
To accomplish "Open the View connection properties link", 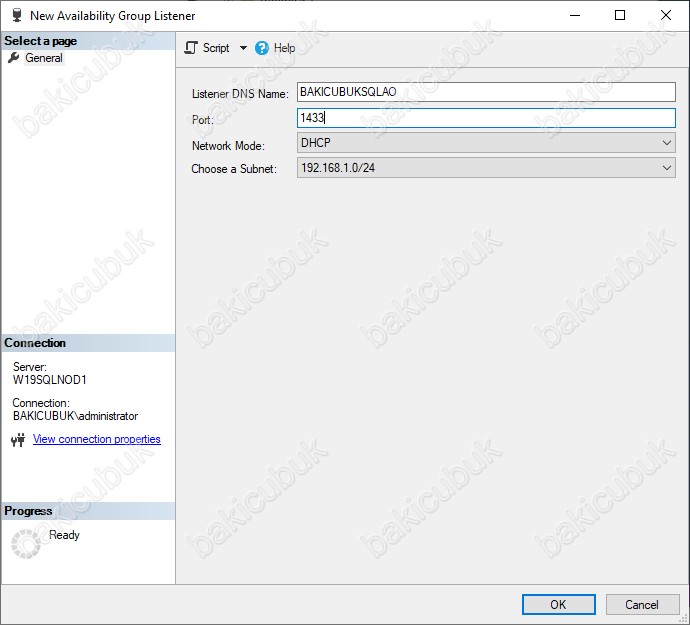I will point(96,439).
